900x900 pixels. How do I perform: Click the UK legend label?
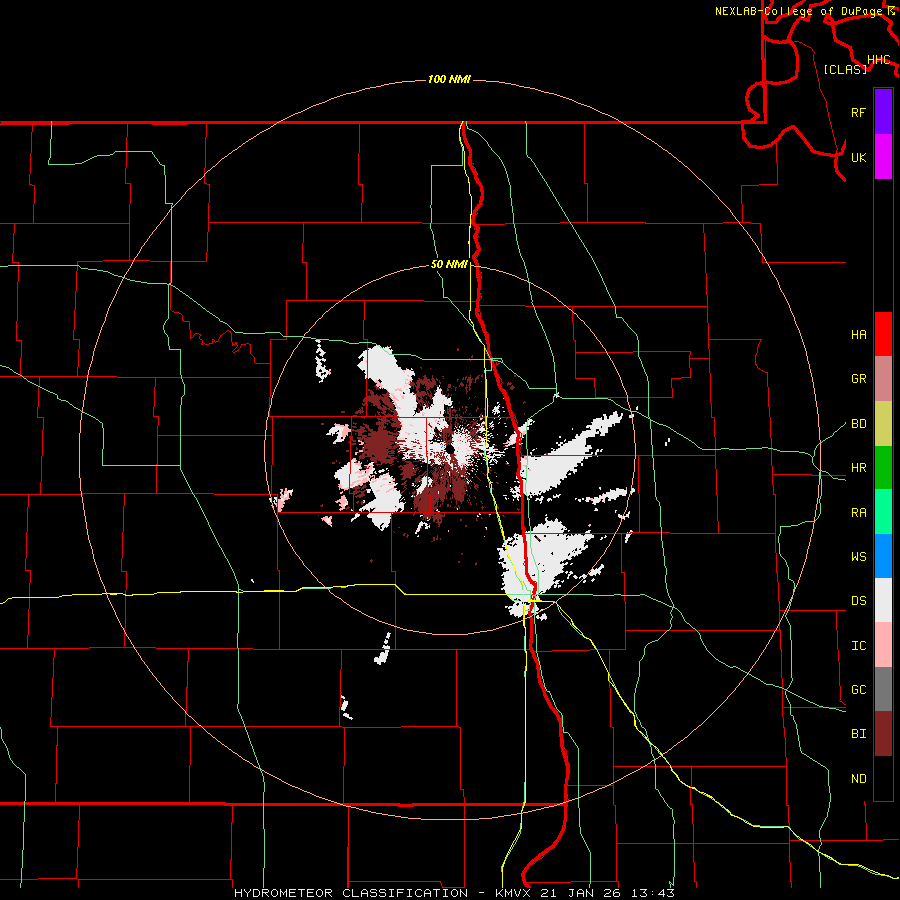coord(858,157)
